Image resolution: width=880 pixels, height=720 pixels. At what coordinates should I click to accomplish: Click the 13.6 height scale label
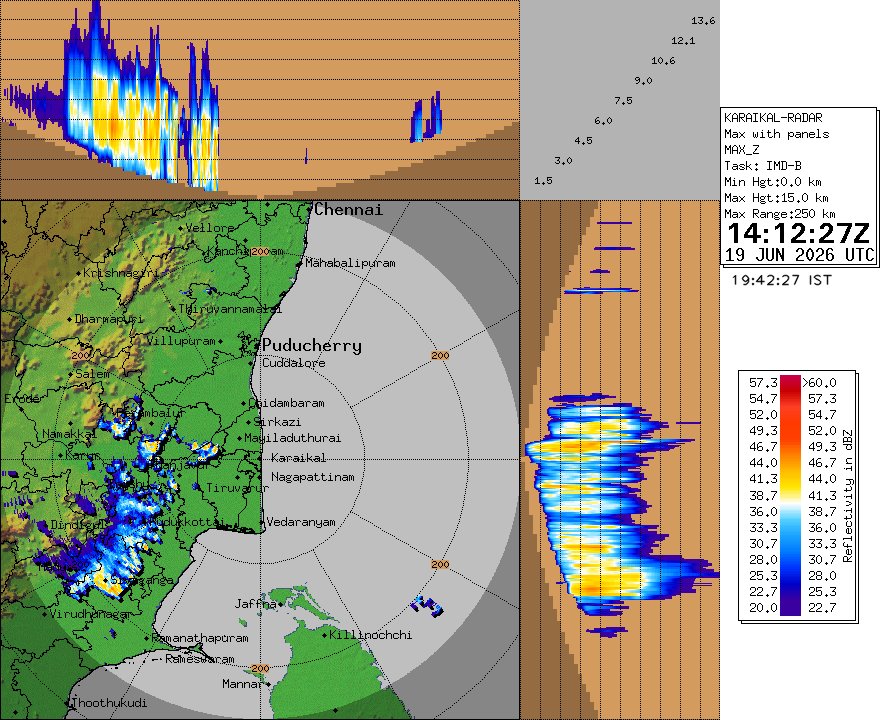[x=703, y=21]
